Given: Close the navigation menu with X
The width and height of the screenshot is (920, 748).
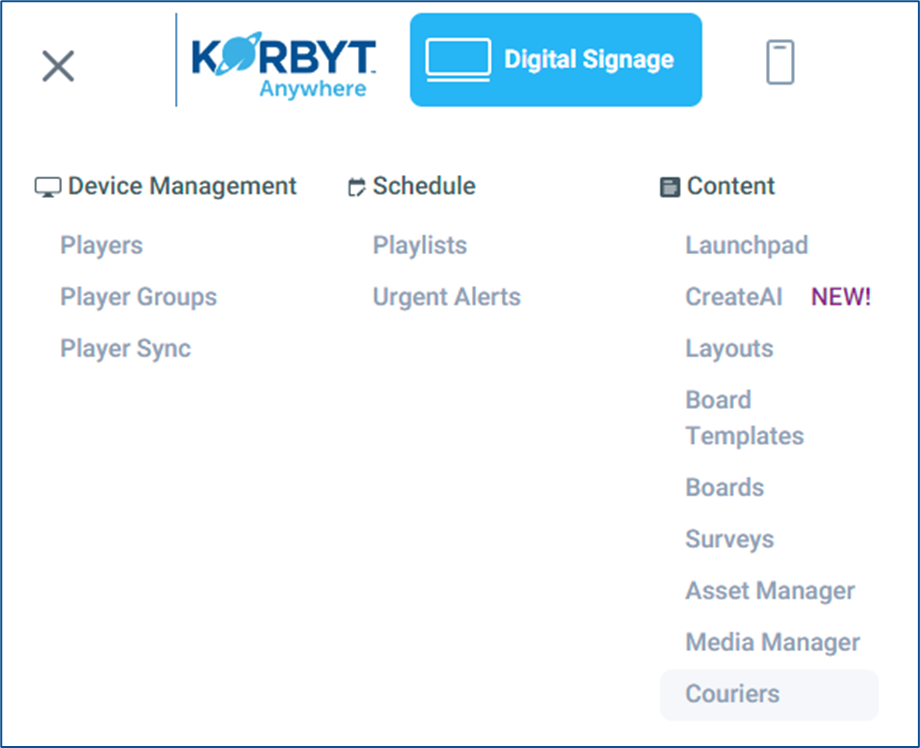Looking at the screenshot, I should 58,66.
